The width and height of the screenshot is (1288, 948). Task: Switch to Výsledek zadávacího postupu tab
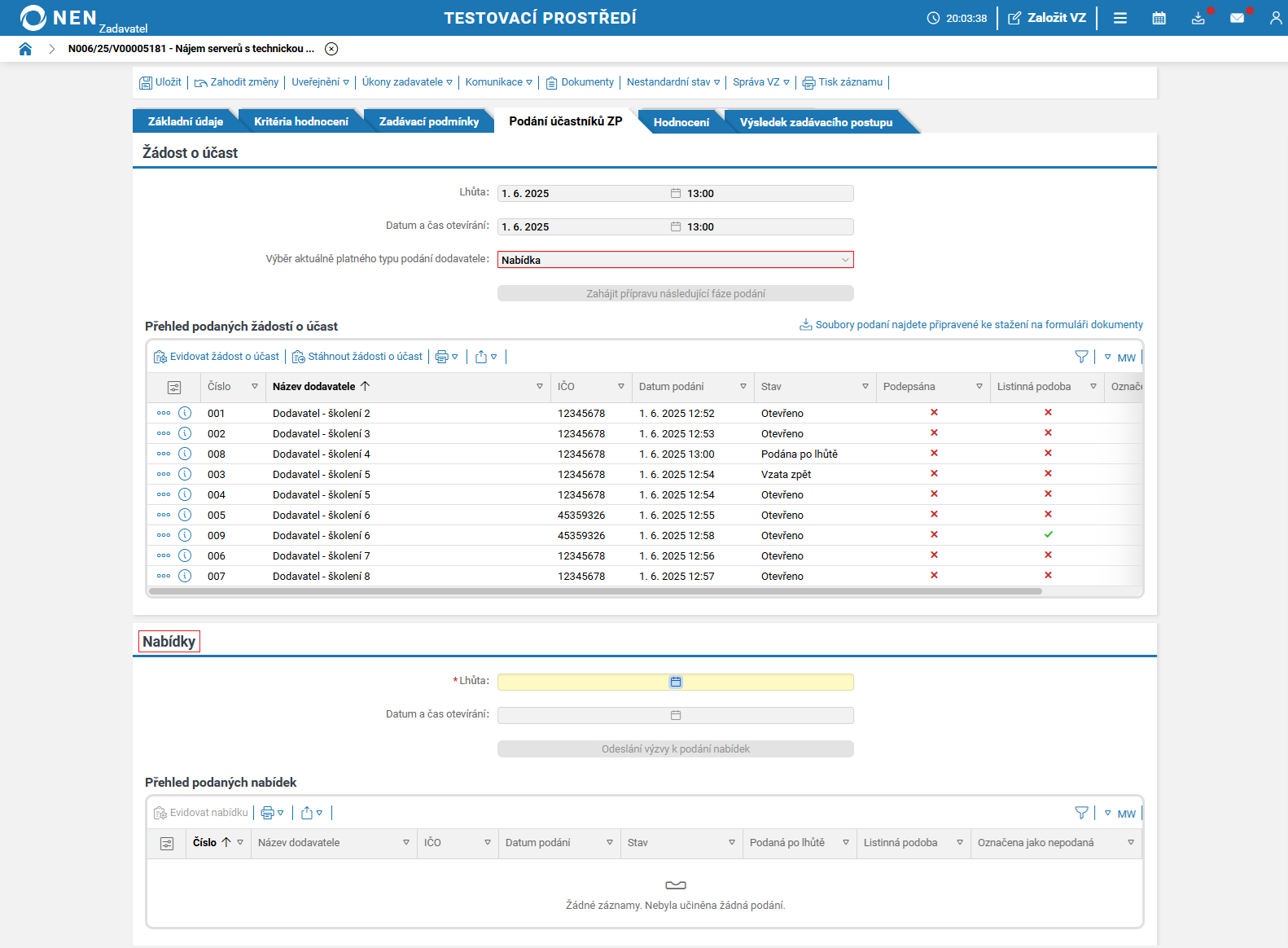[816, 122]
